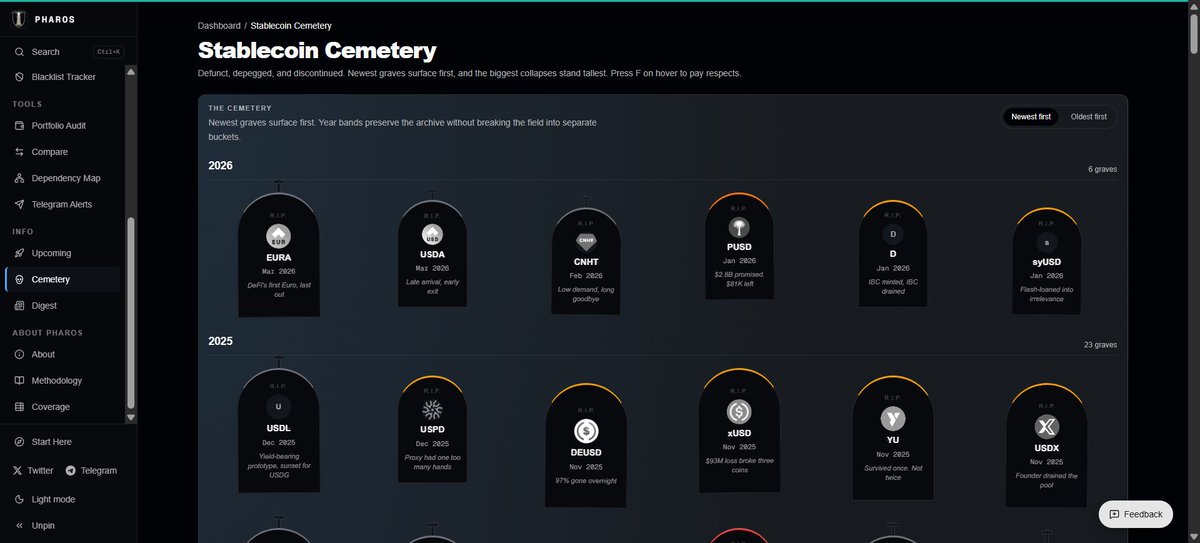Click the xUSD coin icon
Image resolution: width=1200 pixels, height=543 pixels.
point(739,411)
